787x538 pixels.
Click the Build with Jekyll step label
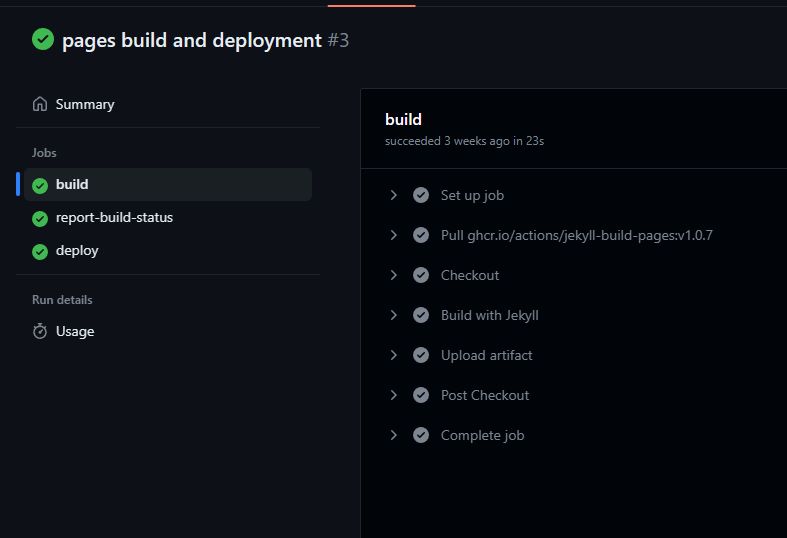tap(490, 315)
